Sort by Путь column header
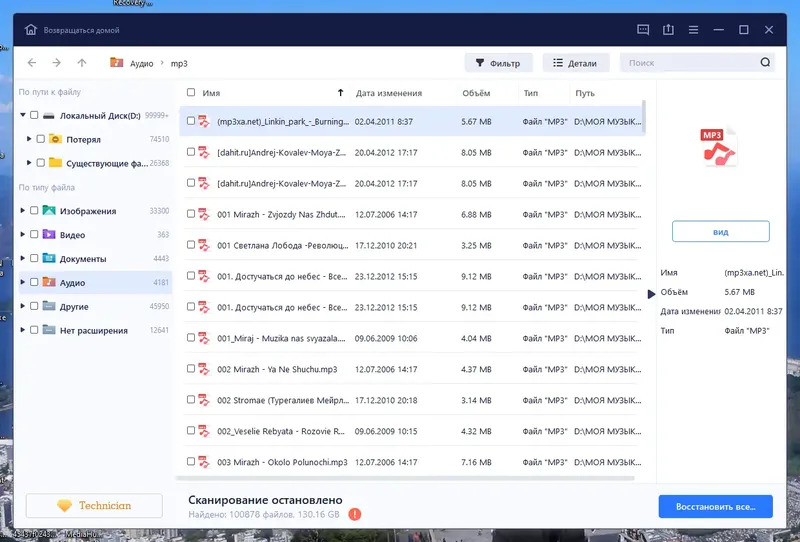This screenshot has width=800, height=542. 585,93
